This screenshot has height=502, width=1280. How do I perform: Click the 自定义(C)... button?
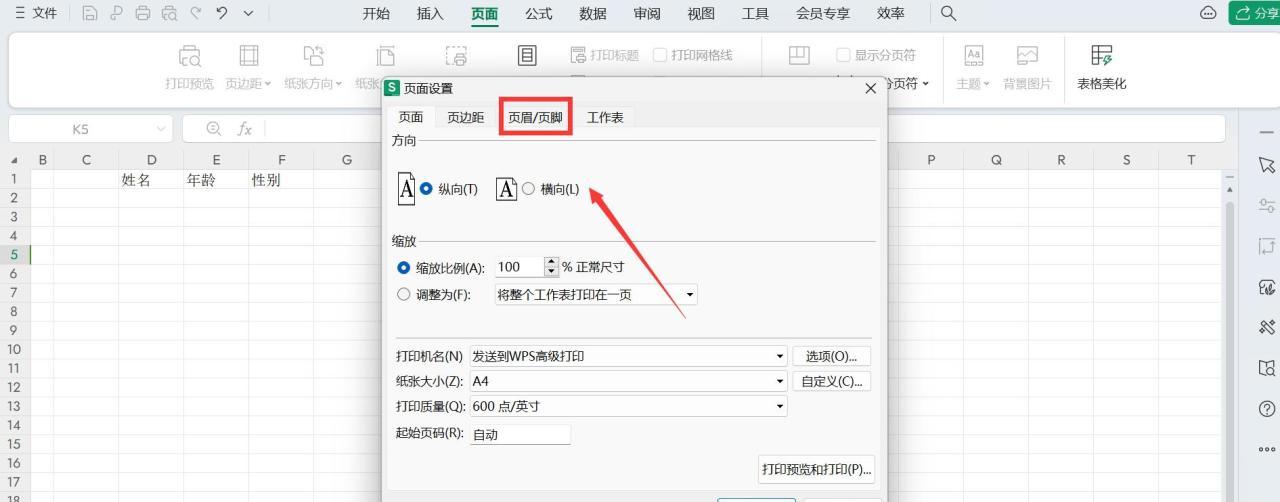831,381
